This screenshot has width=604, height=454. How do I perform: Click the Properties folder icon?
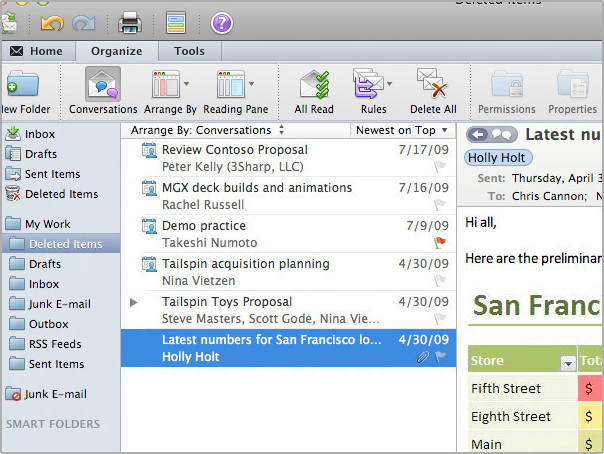(572, 83)
